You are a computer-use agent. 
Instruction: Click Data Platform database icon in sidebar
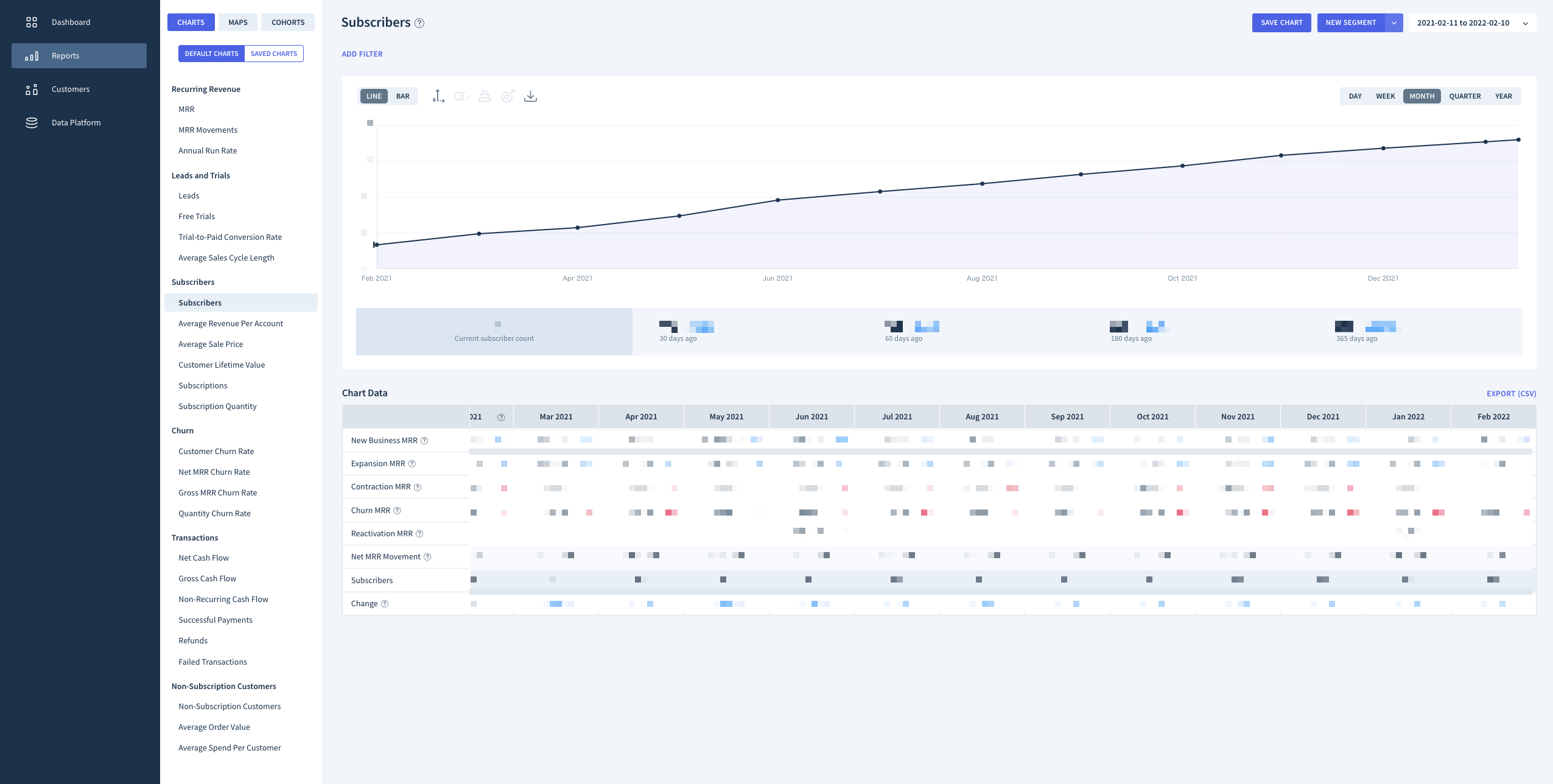(x=32, y=122)
